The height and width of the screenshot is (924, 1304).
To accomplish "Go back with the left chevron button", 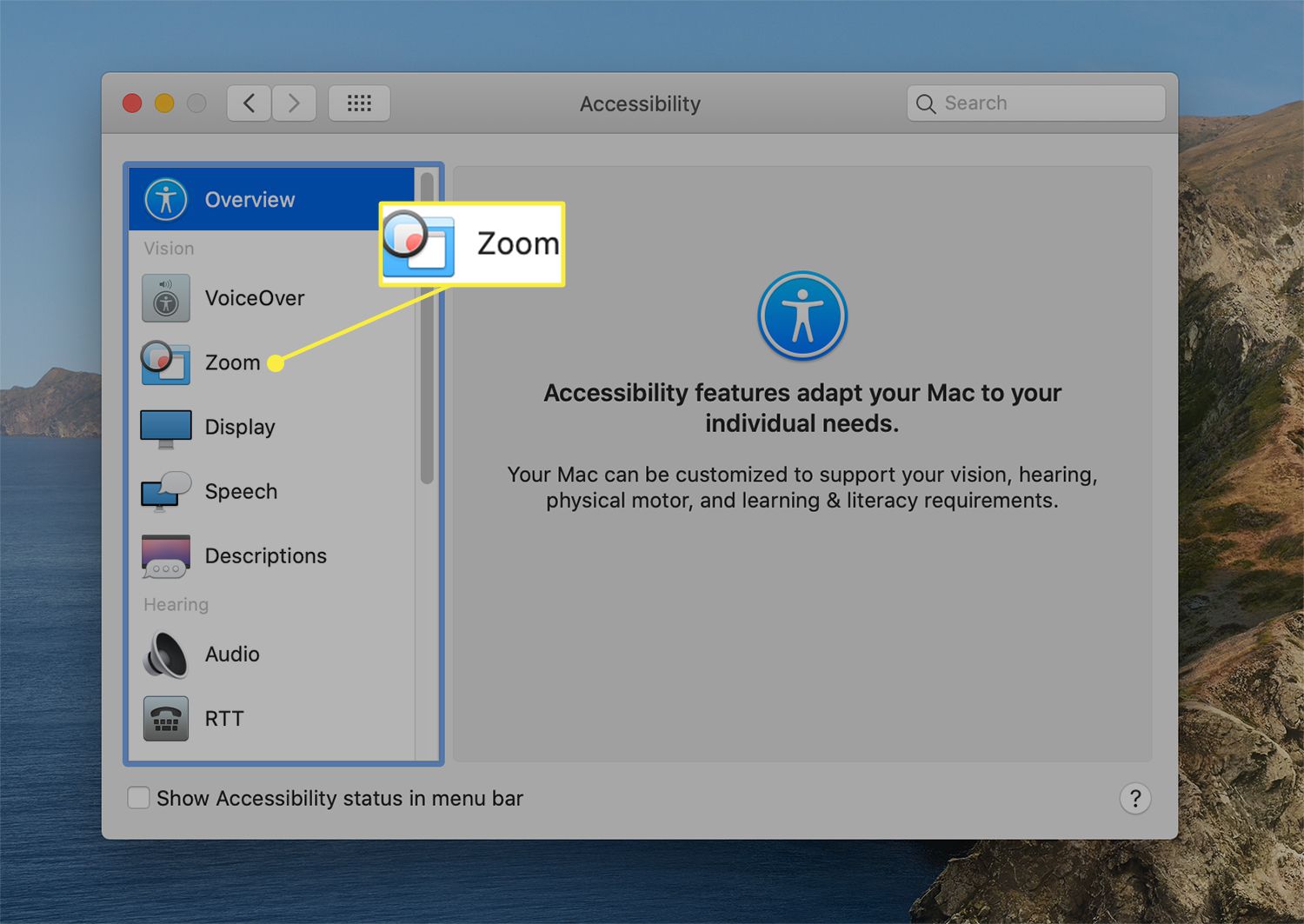I will tap(249, 103).
